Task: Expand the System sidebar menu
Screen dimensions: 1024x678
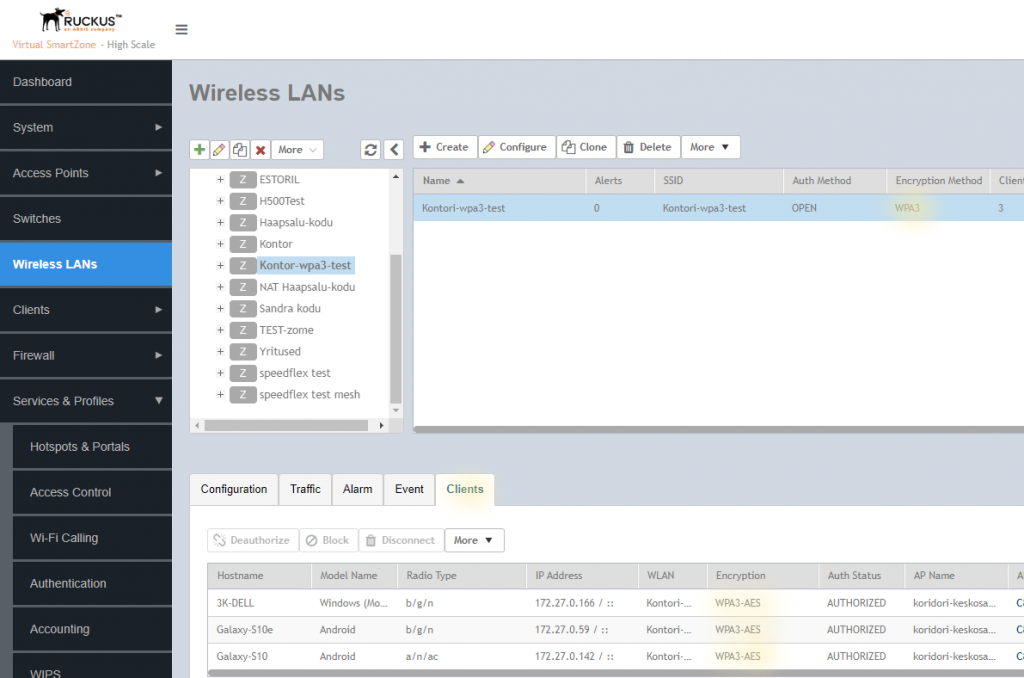Action: point(85,128)
